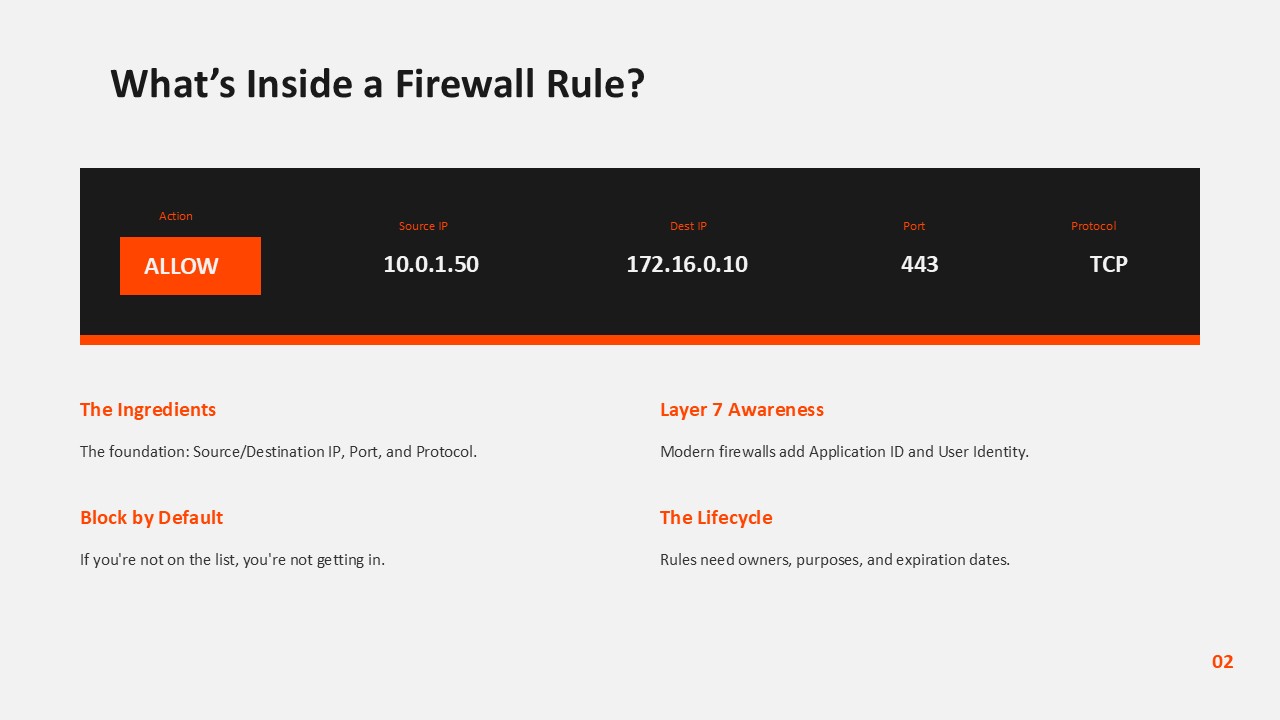Select The Ingredients heading
1280x720 pixels.
(148, 410)
